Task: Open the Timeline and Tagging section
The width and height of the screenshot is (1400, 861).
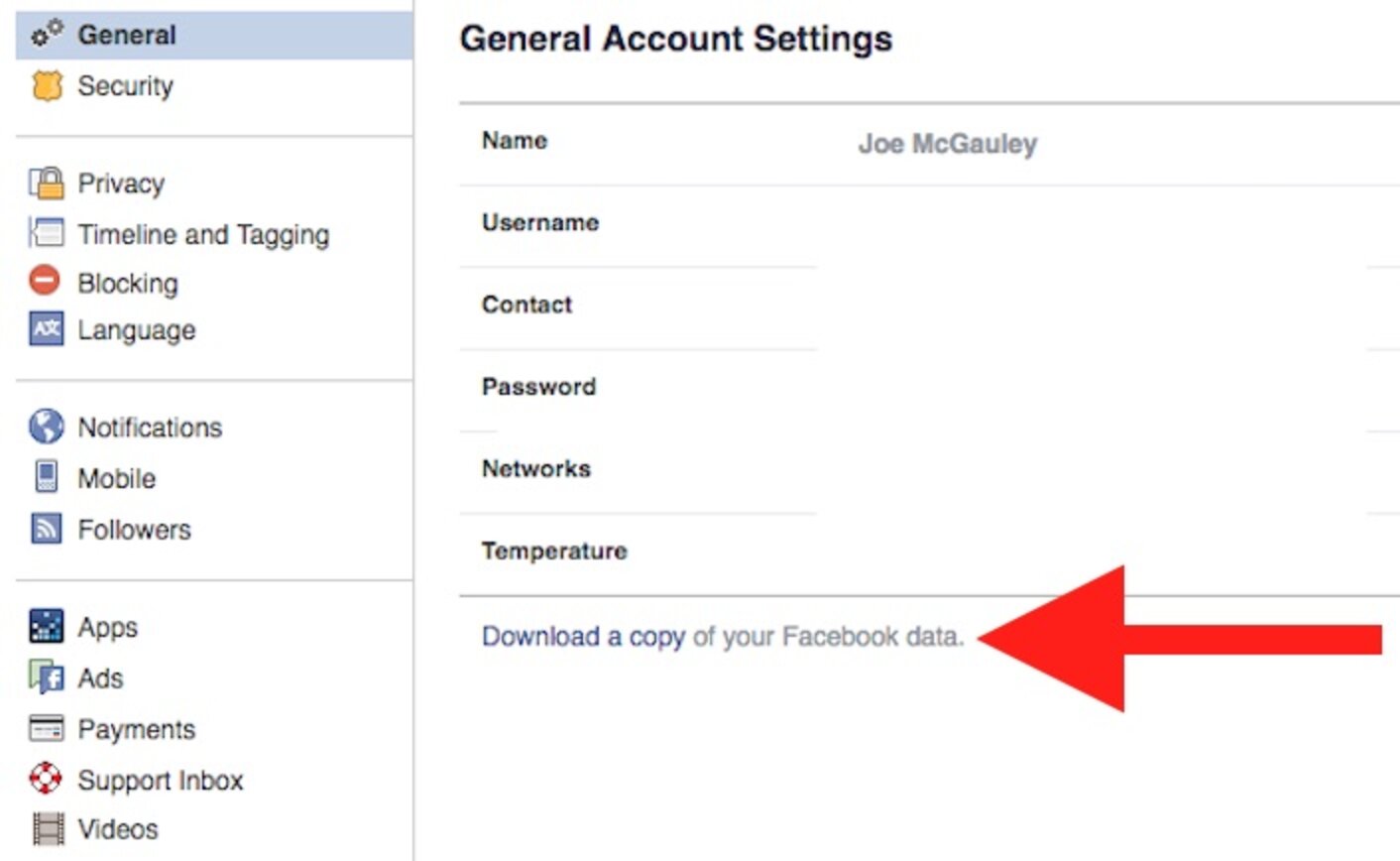Action: point(202,234)
